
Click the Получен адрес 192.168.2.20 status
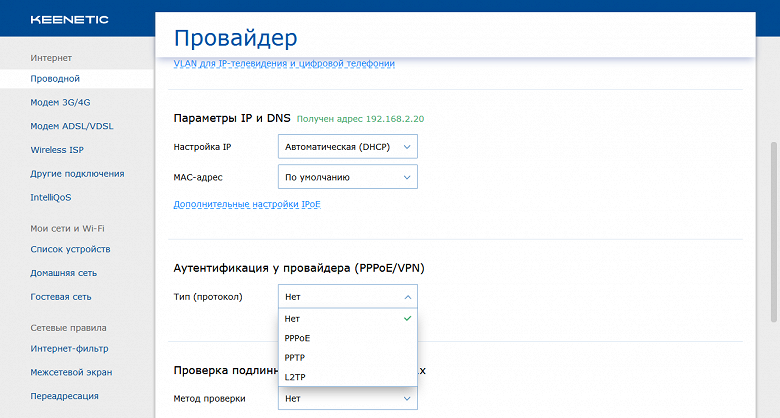click(360, 119)
